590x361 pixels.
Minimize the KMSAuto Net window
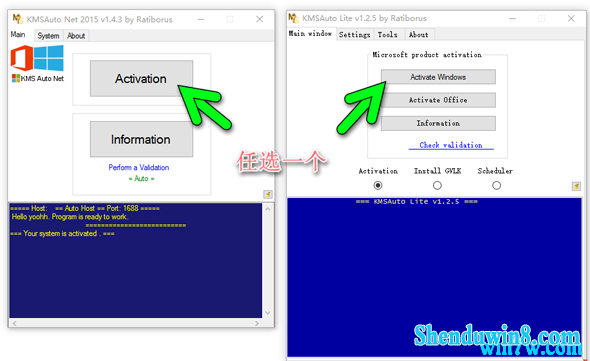(201, 19)
